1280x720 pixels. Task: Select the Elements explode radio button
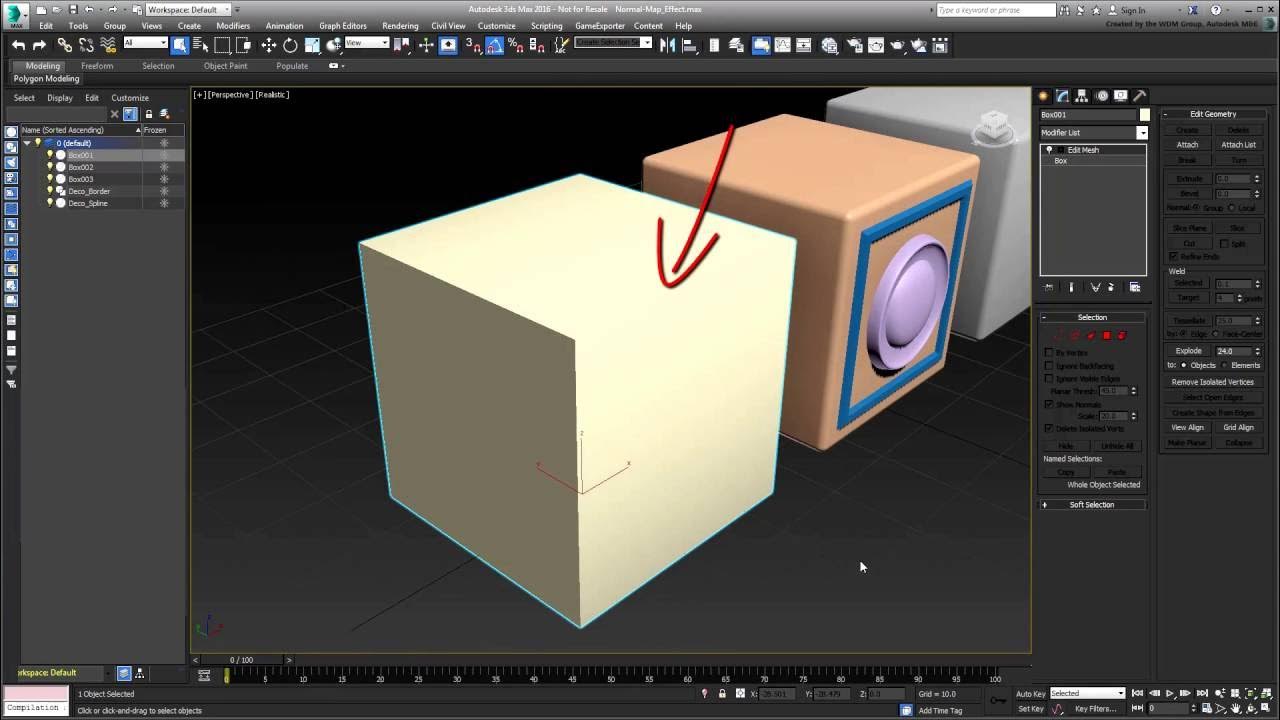coord(1225,365)
